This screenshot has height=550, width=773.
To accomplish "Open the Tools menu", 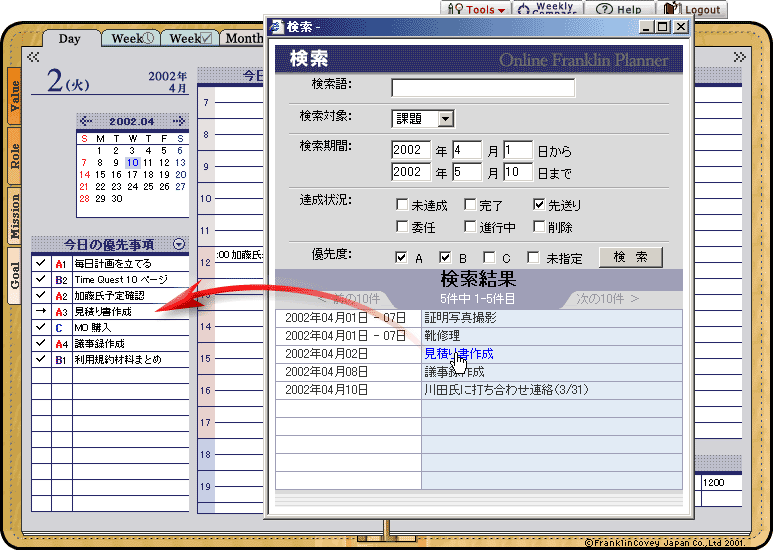I will pos(476,9).
